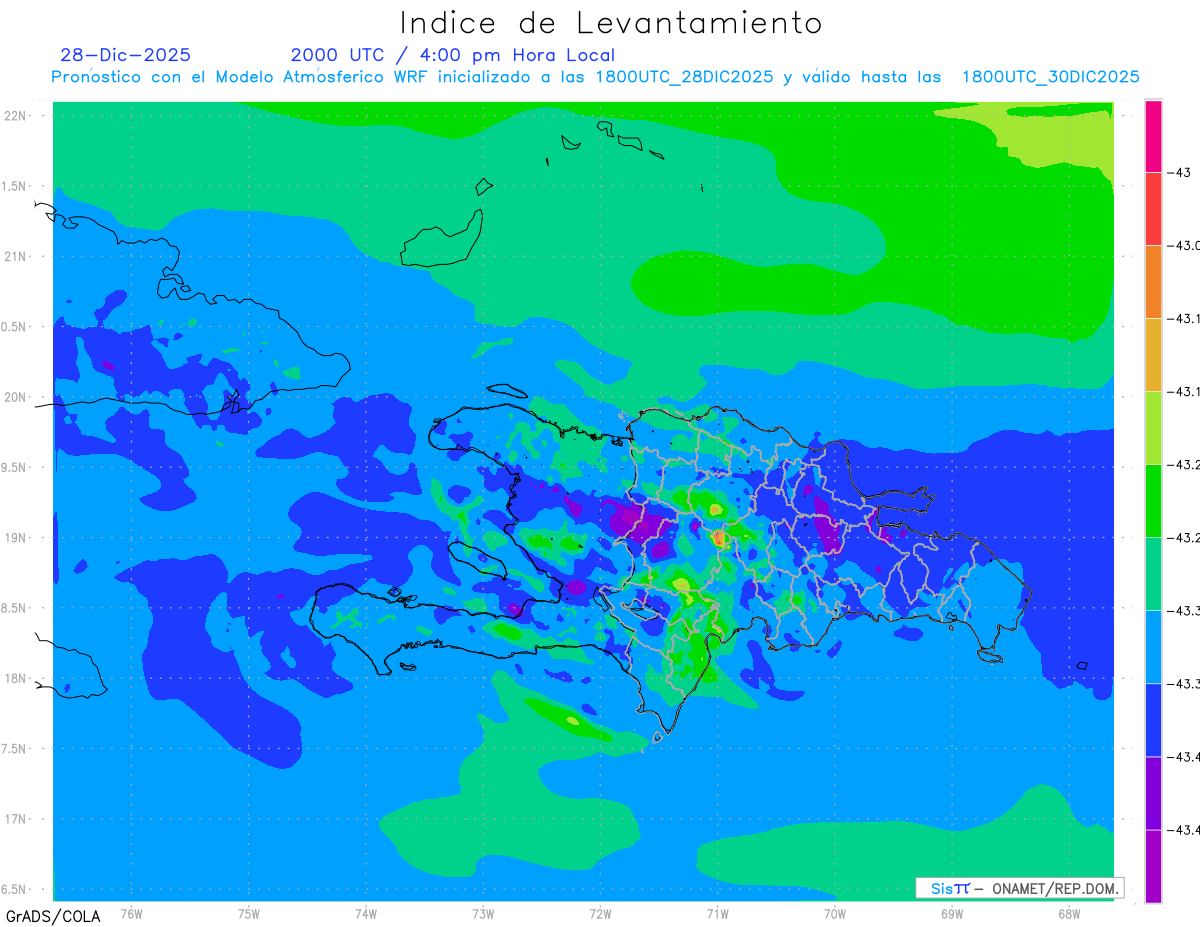Click the '7.5N' latitude label

pos(15,750)
